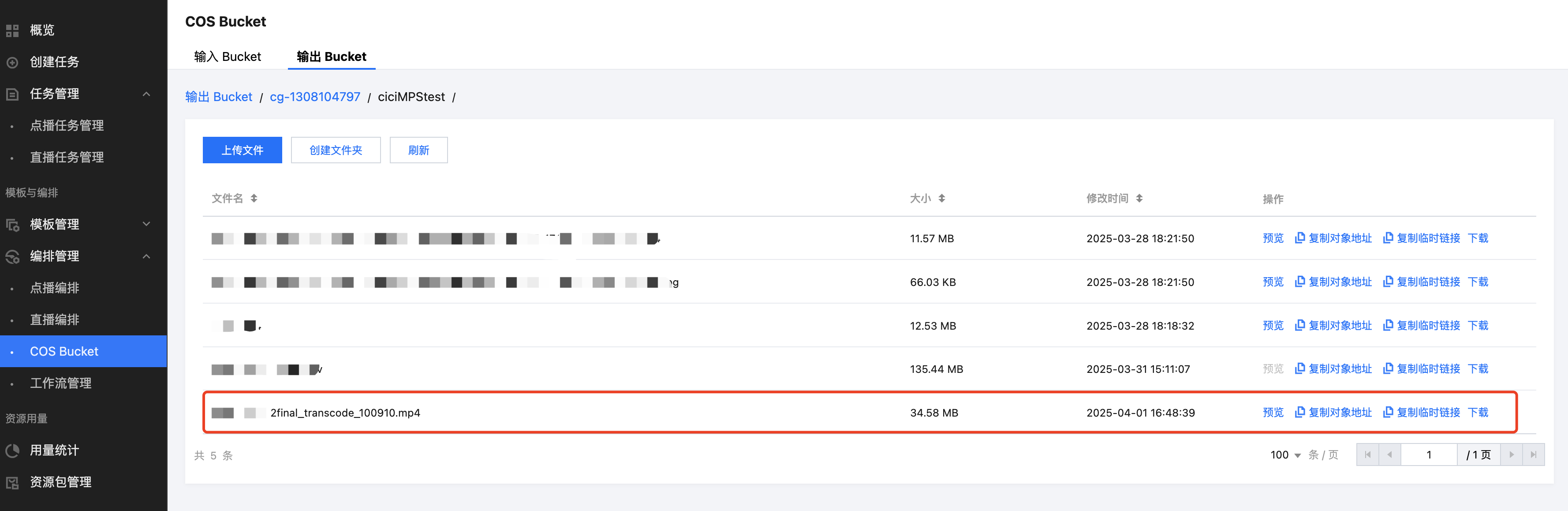Viewport: 1568px width, 511px height.
Task: Open live task management menu item
Action: (67, 157)
